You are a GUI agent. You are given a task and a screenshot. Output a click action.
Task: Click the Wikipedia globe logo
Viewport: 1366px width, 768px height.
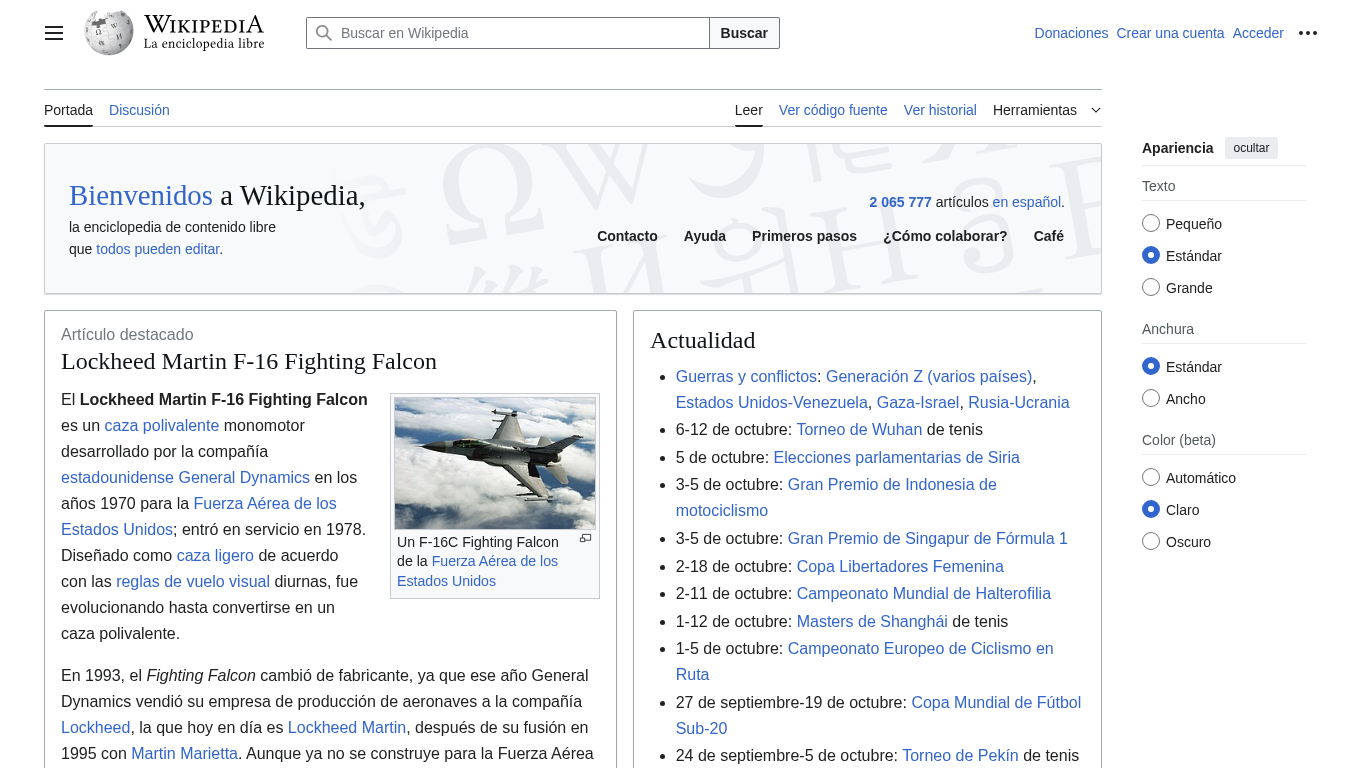point(109,33)
